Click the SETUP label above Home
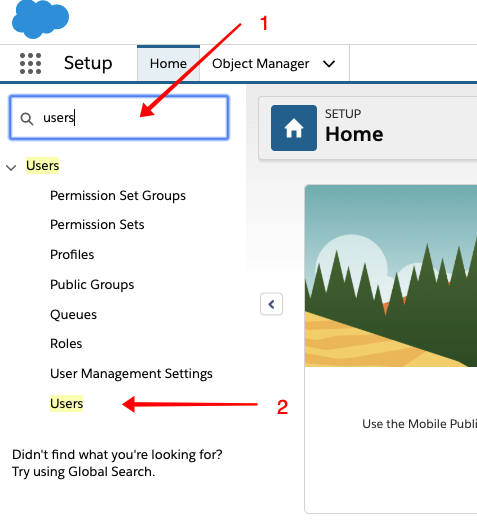Viewport: 477px width, 521px height. 343,114
